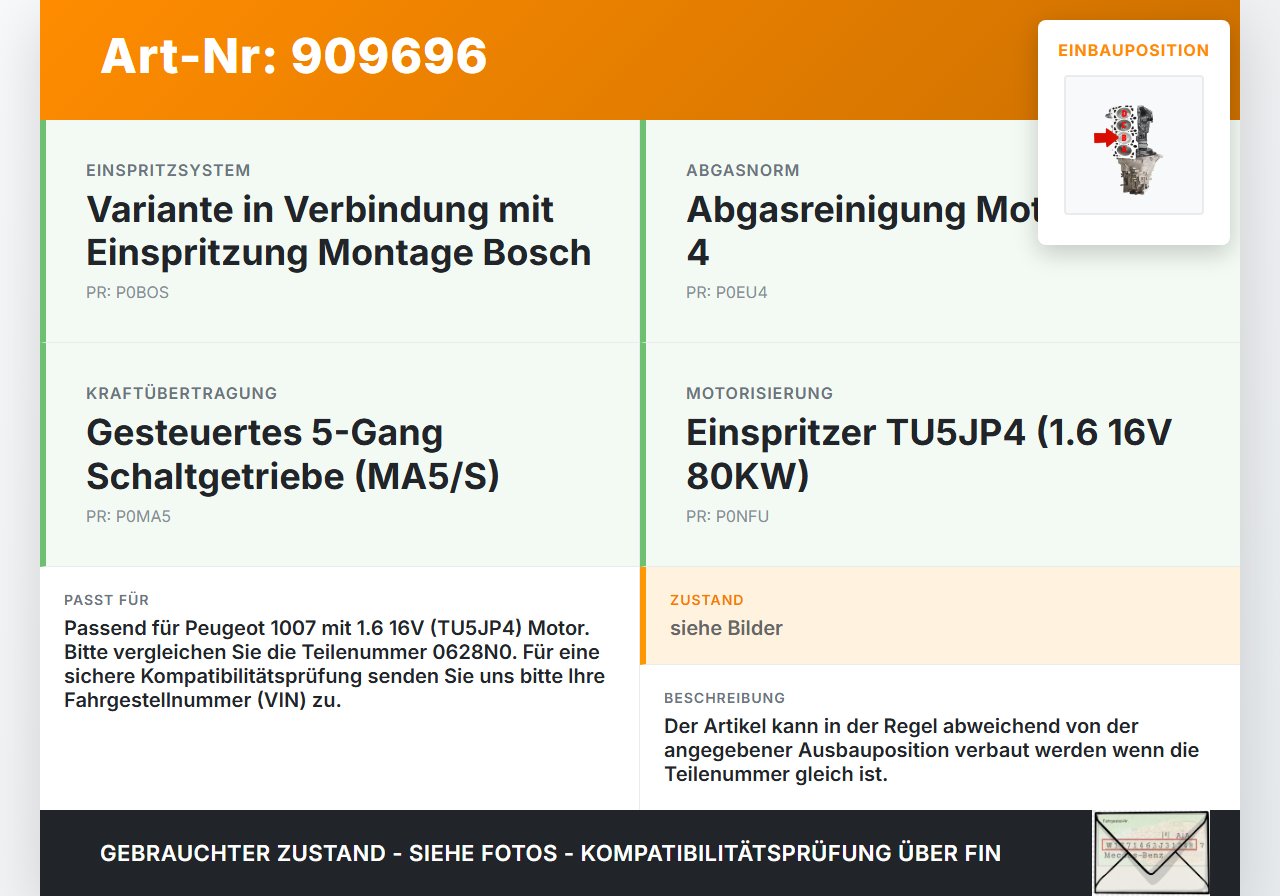Select the Art-Nr: 909696 heading
The image size is (1280, 896).
tap(294, 56)
